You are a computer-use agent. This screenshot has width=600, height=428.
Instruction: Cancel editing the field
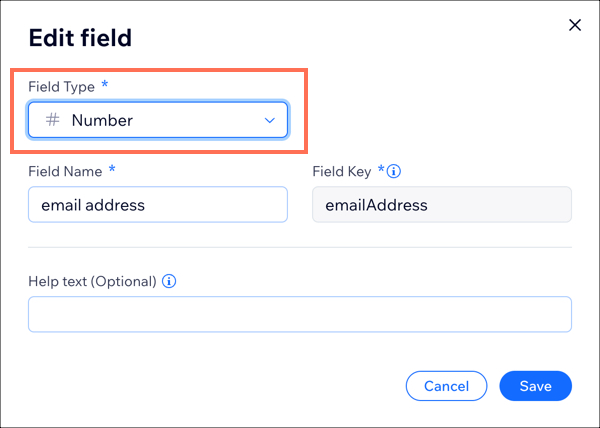click(446, 386)
